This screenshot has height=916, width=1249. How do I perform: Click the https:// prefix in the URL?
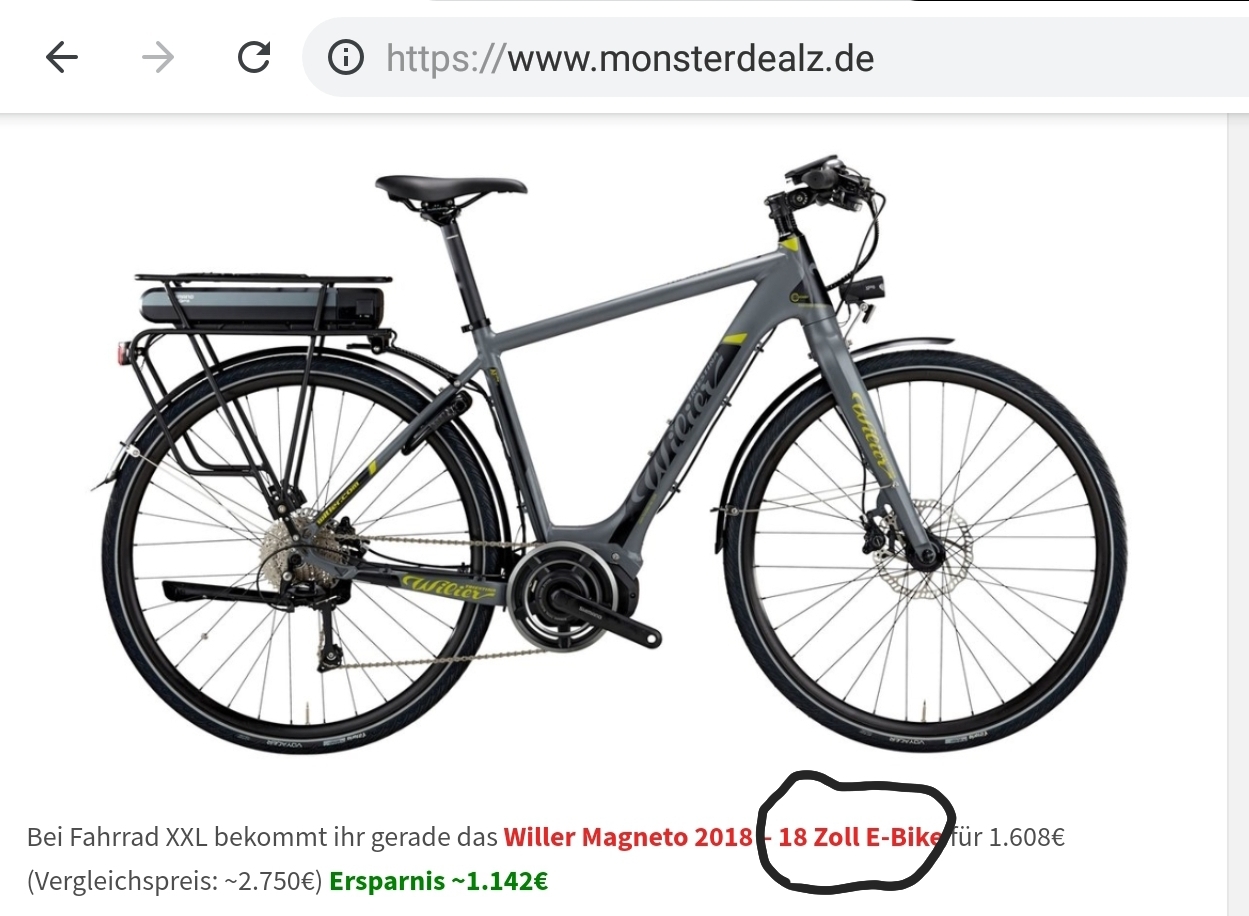(446, 58)
